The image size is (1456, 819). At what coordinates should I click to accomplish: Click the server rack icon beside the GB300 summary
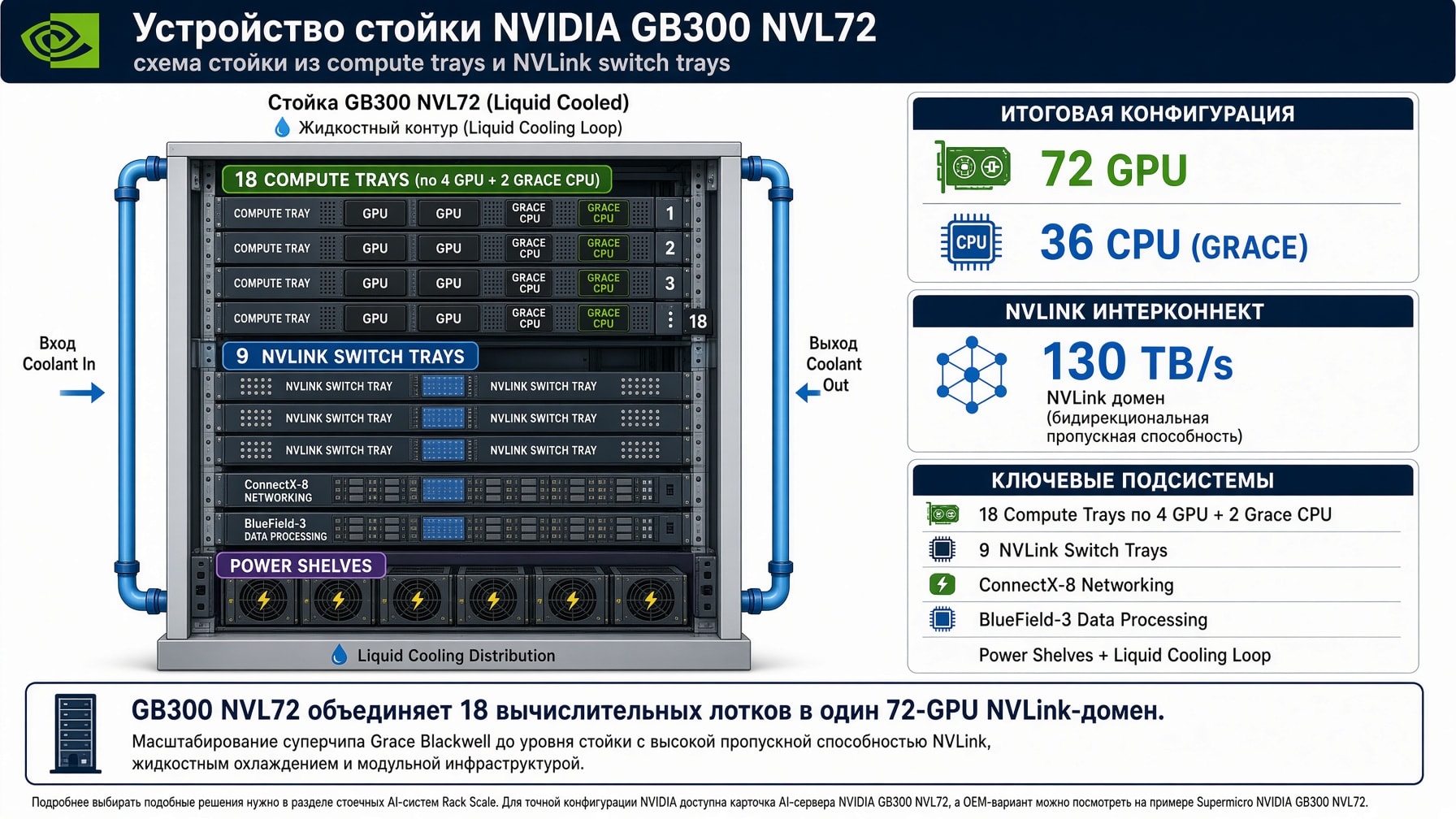(x=76, y=733)
